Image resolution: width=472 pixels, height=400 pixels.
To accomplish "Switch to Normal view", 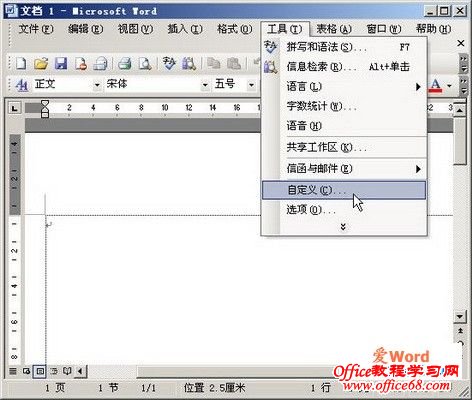I will [x=13, y=371].
